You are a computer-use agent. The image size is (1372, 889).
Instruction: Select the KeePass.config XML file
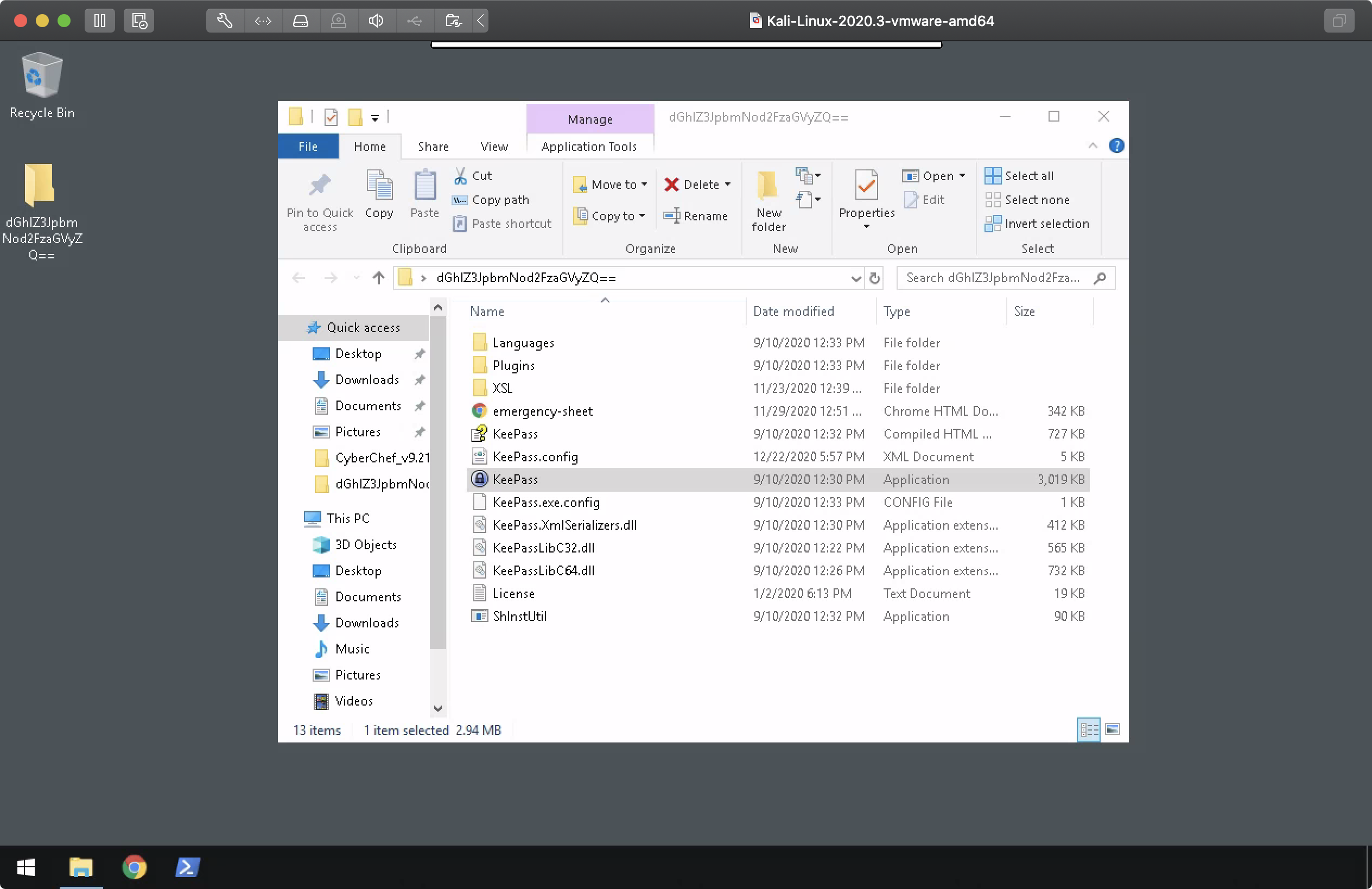click(x=535, y=456)
